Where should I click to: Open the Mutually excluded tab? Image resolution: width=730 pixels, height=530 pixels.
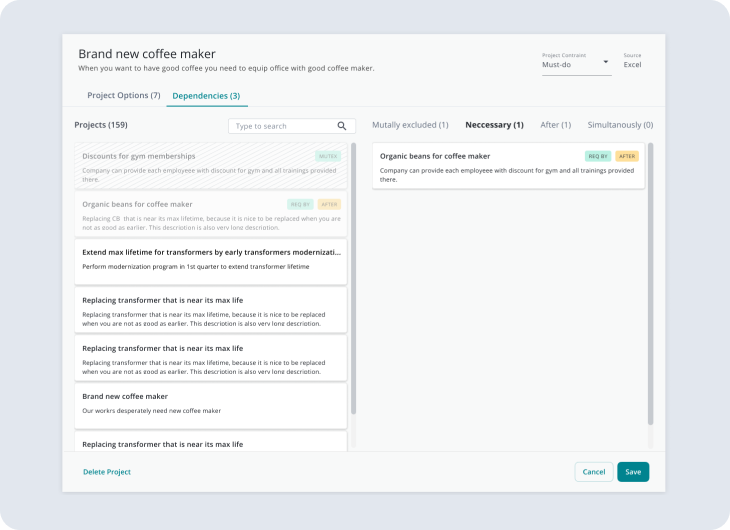[x=410, y=125]
